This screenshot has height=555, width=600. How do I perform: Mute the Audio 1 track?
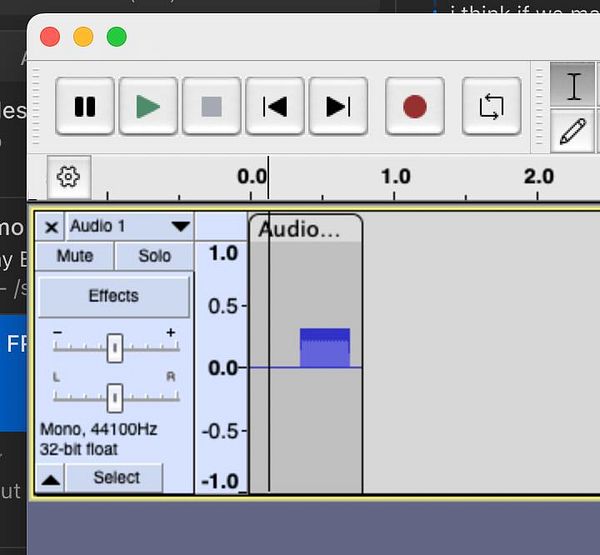coord(75,256)
